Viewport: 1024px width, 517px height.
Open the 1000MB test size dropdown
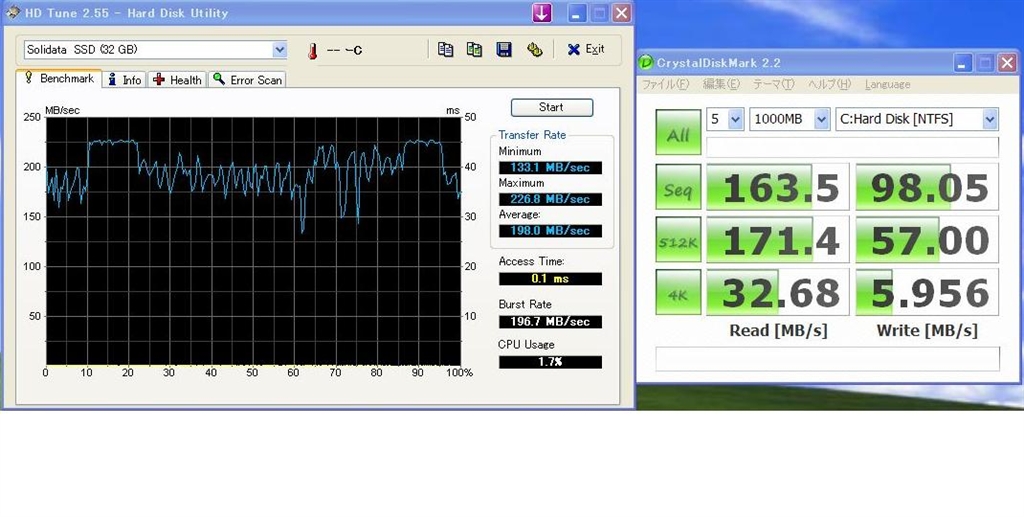tap(821, 119)
